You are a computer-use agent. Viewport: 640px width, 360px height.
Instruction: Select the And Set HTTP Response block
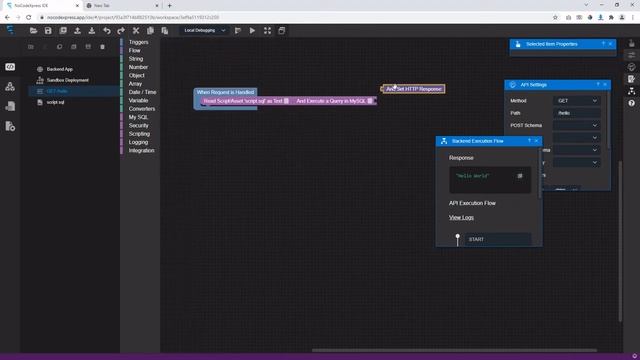(x=414, y=89)
